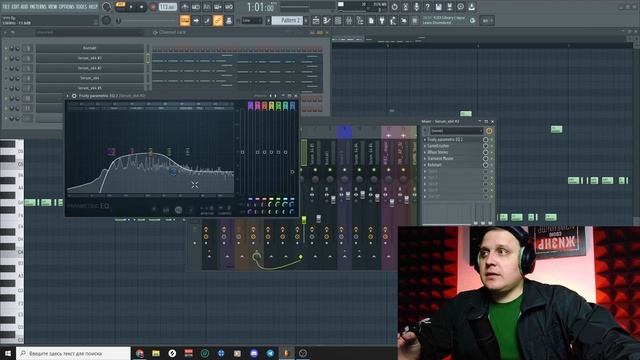The width and height of the screenshot is (640, 360).
Task: Open the OPTIONS menu
Action: pos(67,7)
